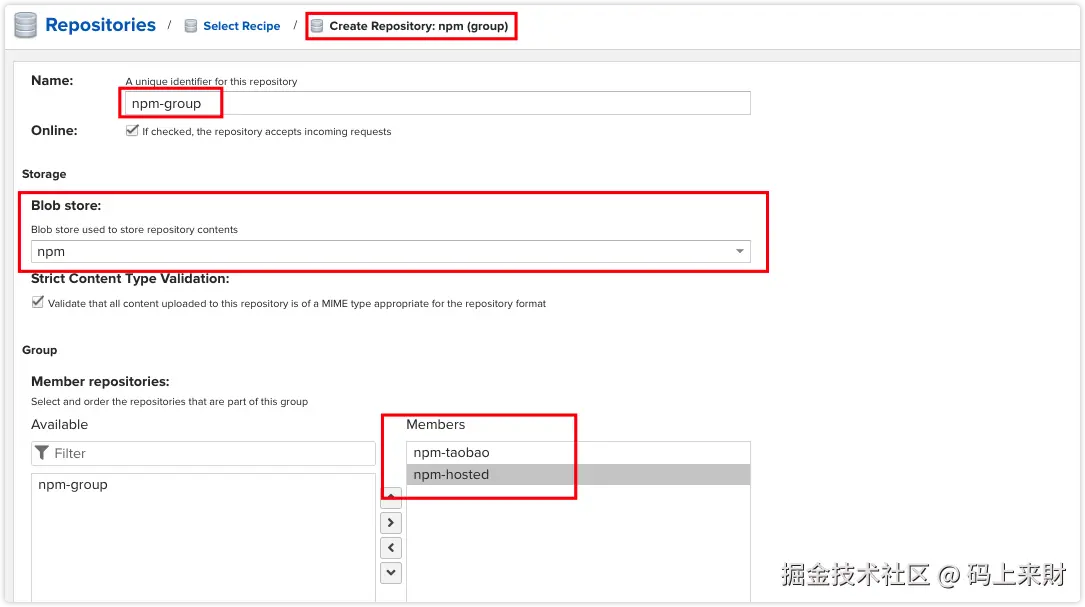Viewport: 1085px width, 607px height.
Task: Click the move-up arrow button
Action: tap(391, 497)
